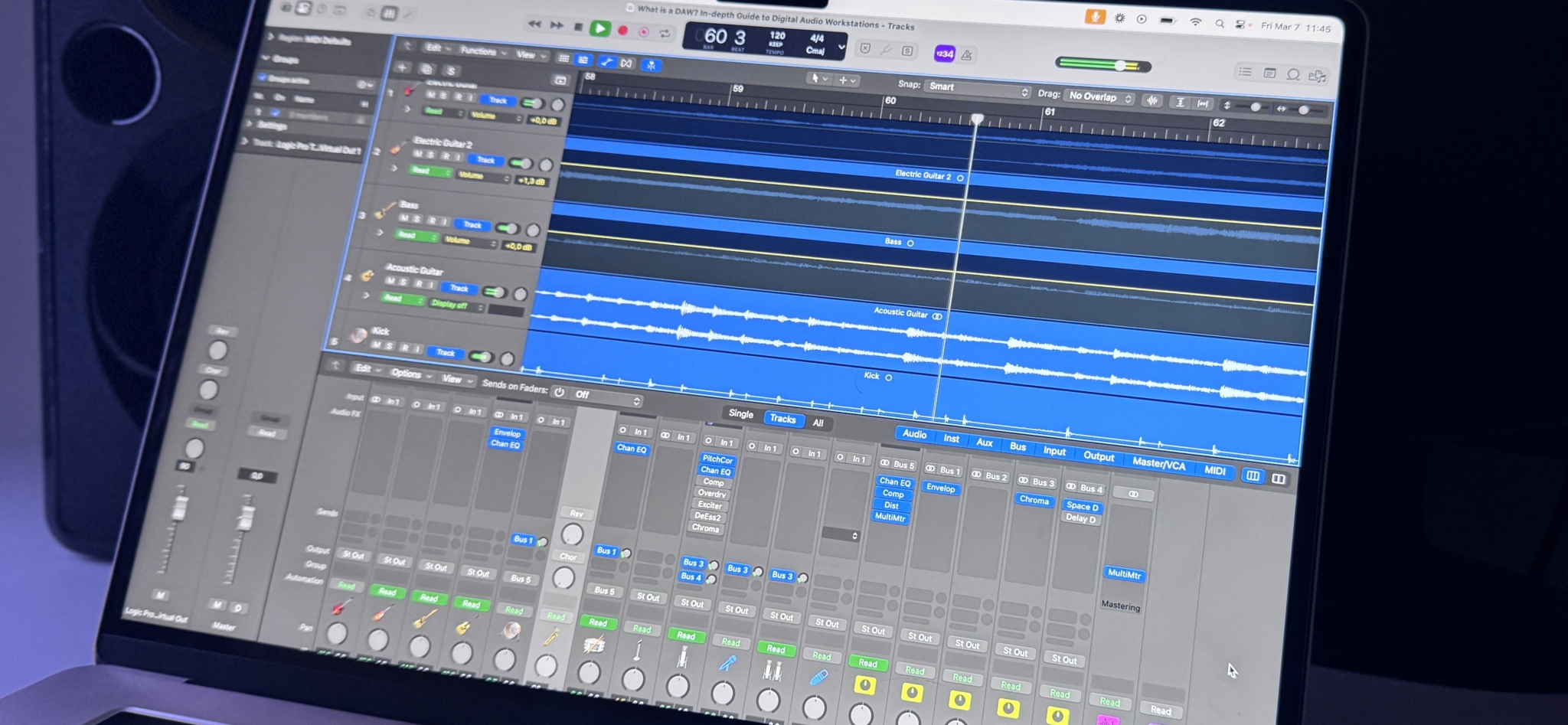This screenshot has height=725, width=1568.
Task: Click the Chroma plug-in on Bus 3 strip
Action: tap(1034, 499)
